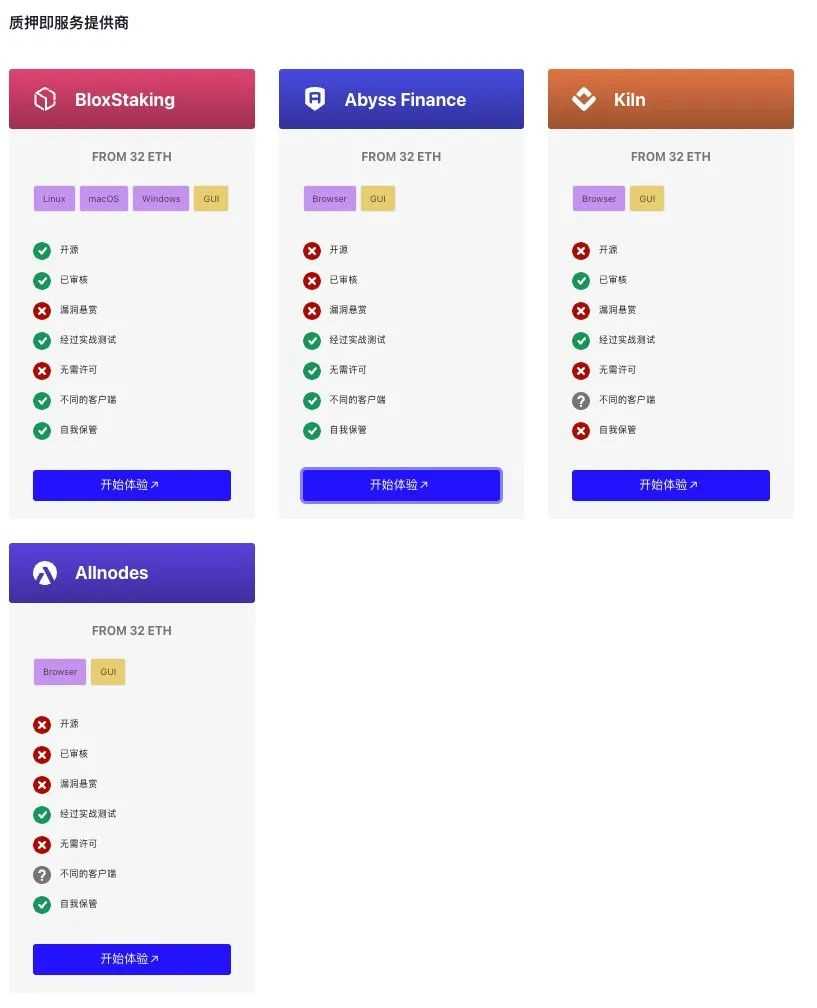Click 开始体验 on the Abyss Finance card

[x=401, y=485]
